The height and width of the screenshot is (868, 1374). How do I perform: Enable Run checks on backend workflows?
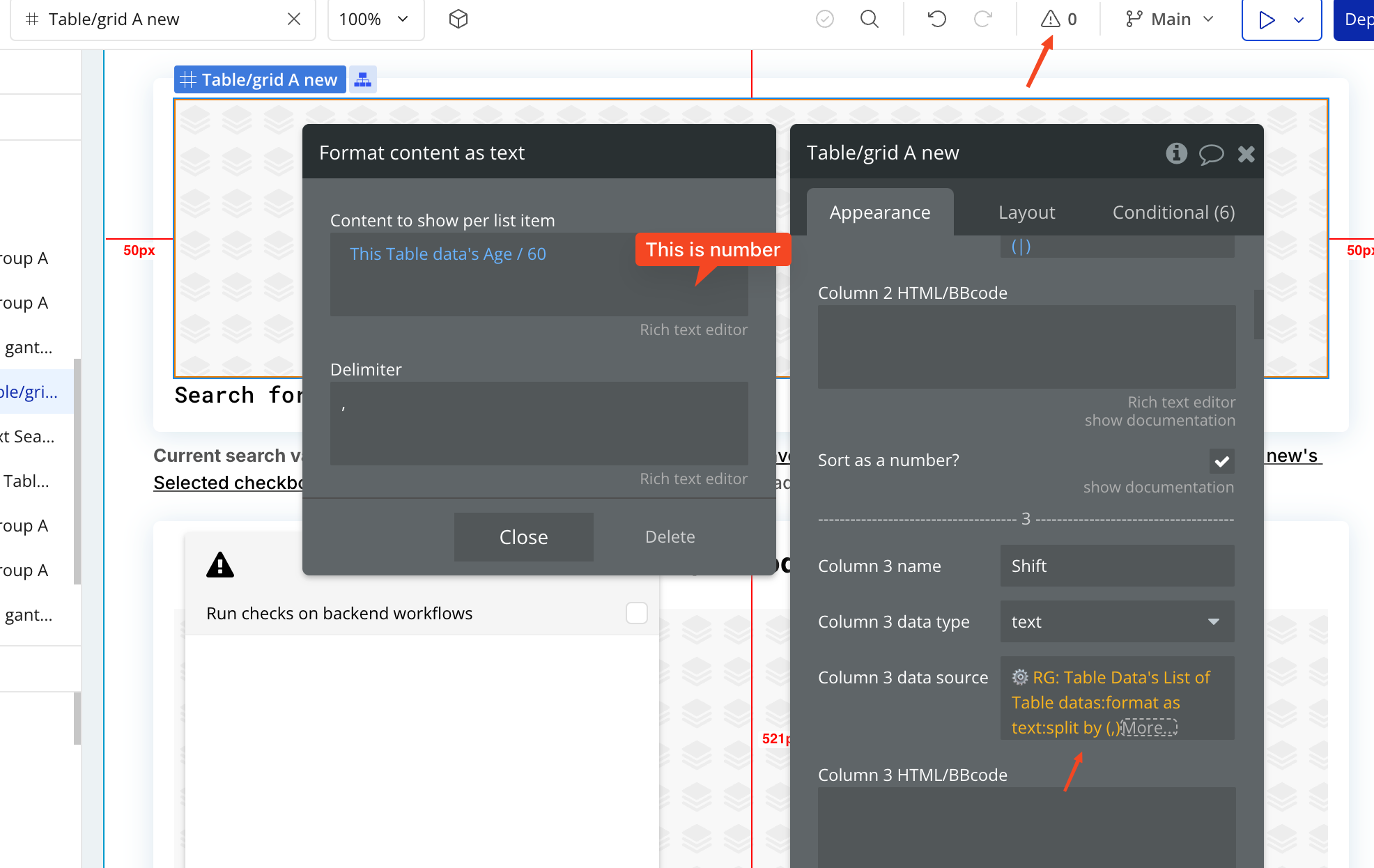pos(637,613)
